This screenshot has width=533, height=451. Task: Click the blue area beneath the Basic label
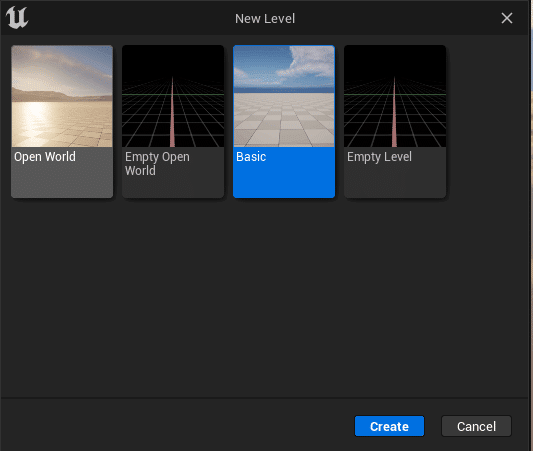tap(284, 182)
